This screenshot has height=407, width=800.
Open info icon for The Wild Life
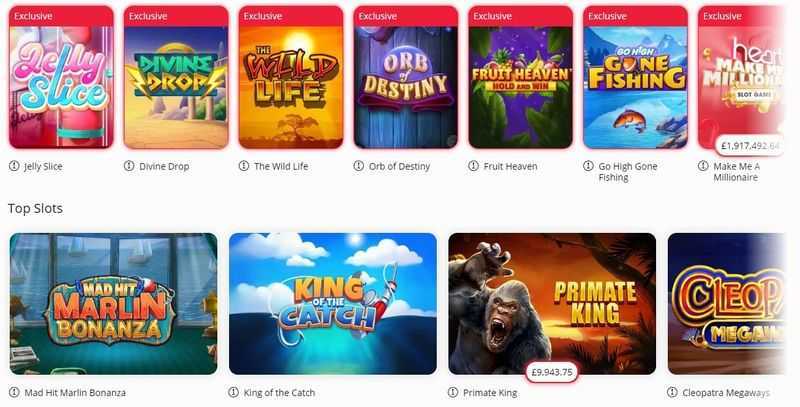(243, 166)
